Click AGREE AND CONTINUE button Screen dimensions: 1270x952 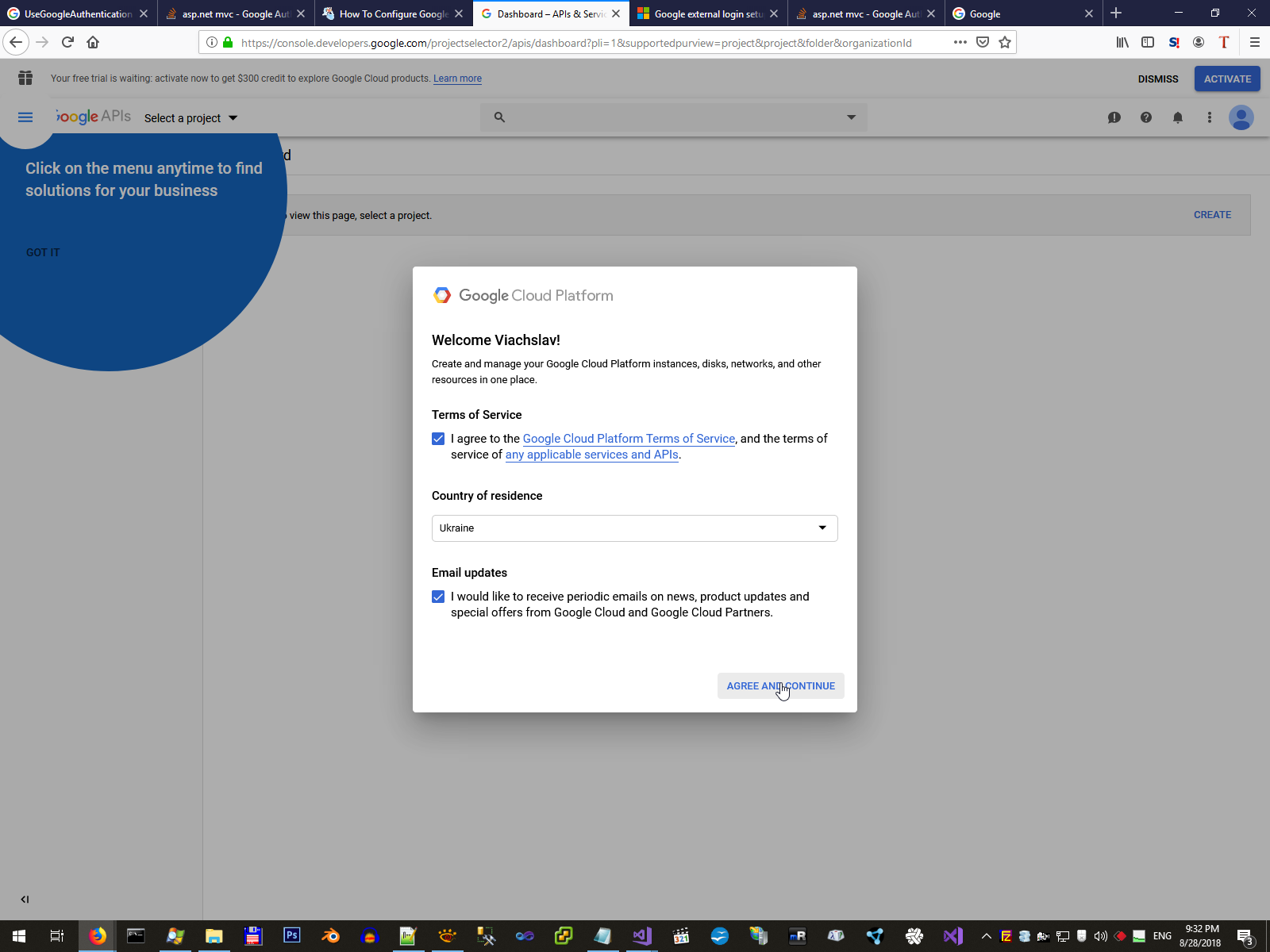(781, 686)
